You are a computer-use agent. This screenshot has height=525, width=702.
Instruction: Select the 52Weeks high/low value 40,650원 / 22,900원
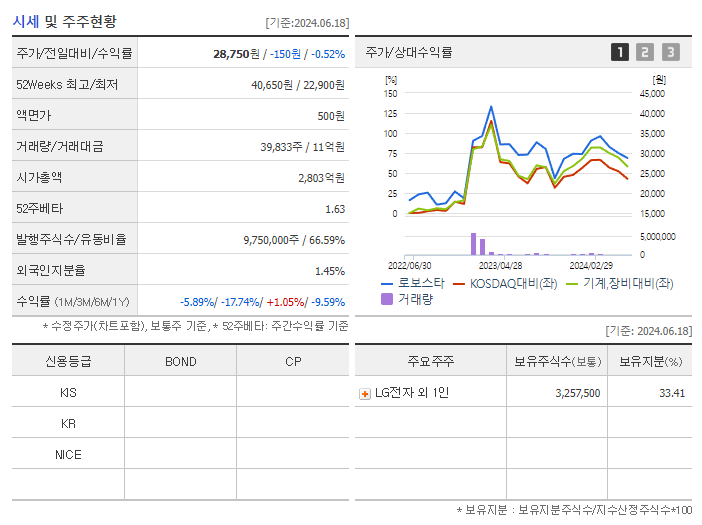(x=298, y=85)
